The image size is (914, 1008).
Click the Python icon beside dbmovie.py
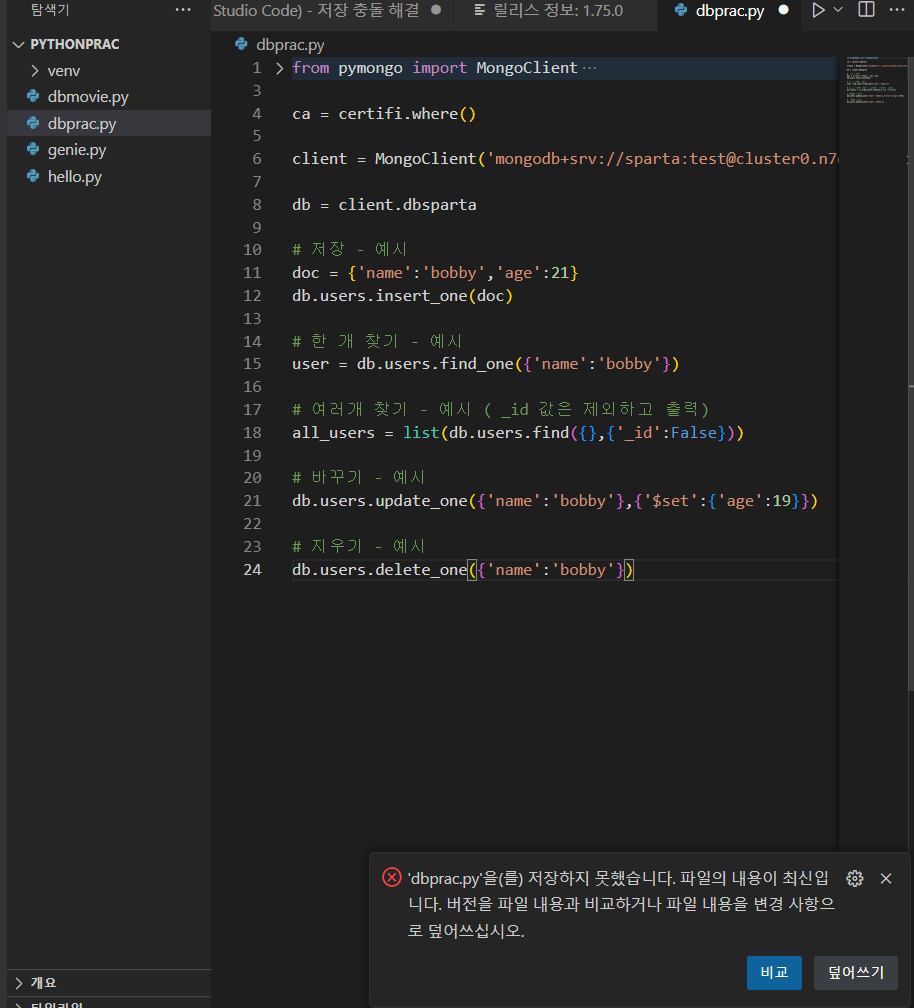(x=33, y=96)
